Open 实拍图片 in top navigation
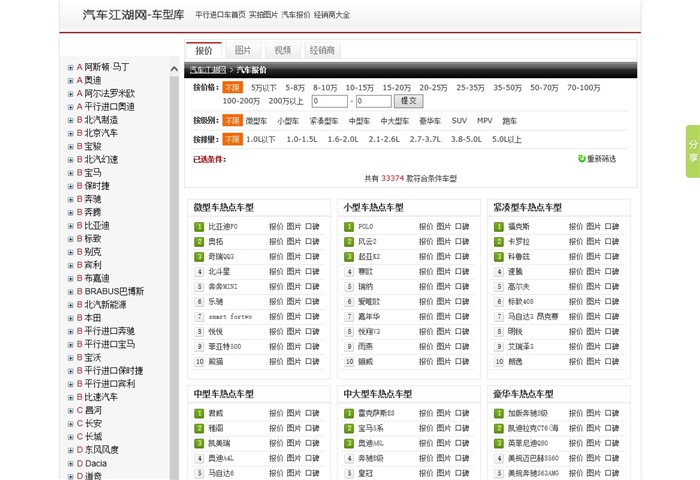Image resolution: width=700 pixels, height=480 pixels. pyautogui.click(x=263, y=15)
